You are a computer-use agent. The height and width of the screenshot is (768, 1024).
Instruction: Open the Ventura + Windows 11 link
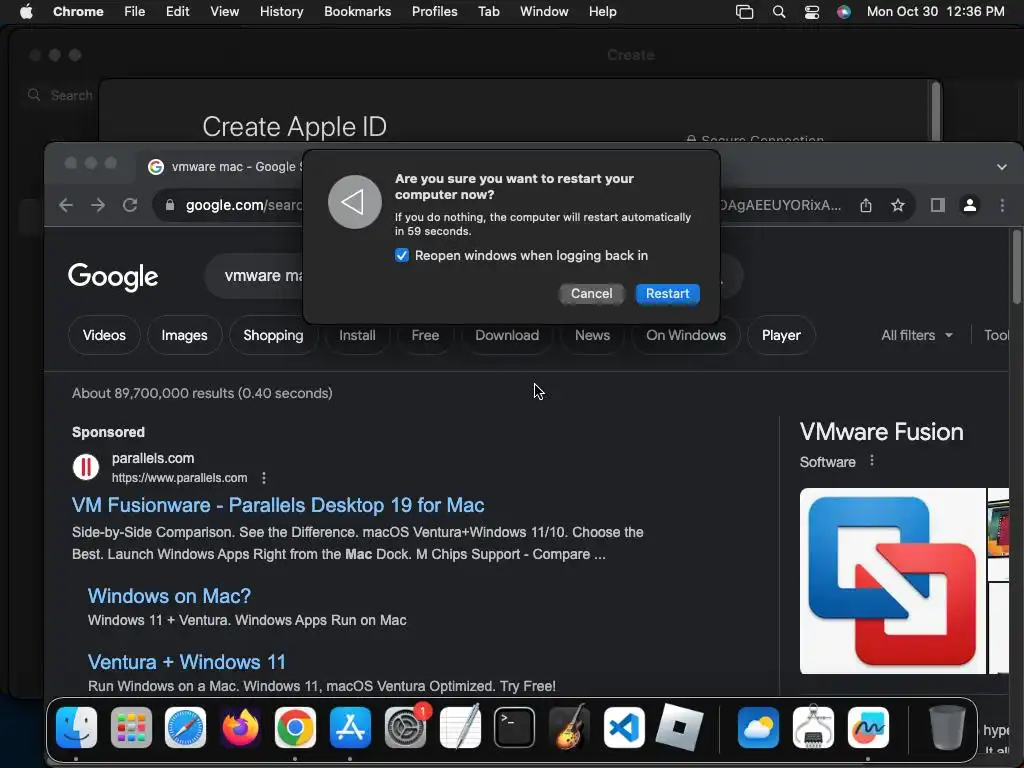pos(187,662)
